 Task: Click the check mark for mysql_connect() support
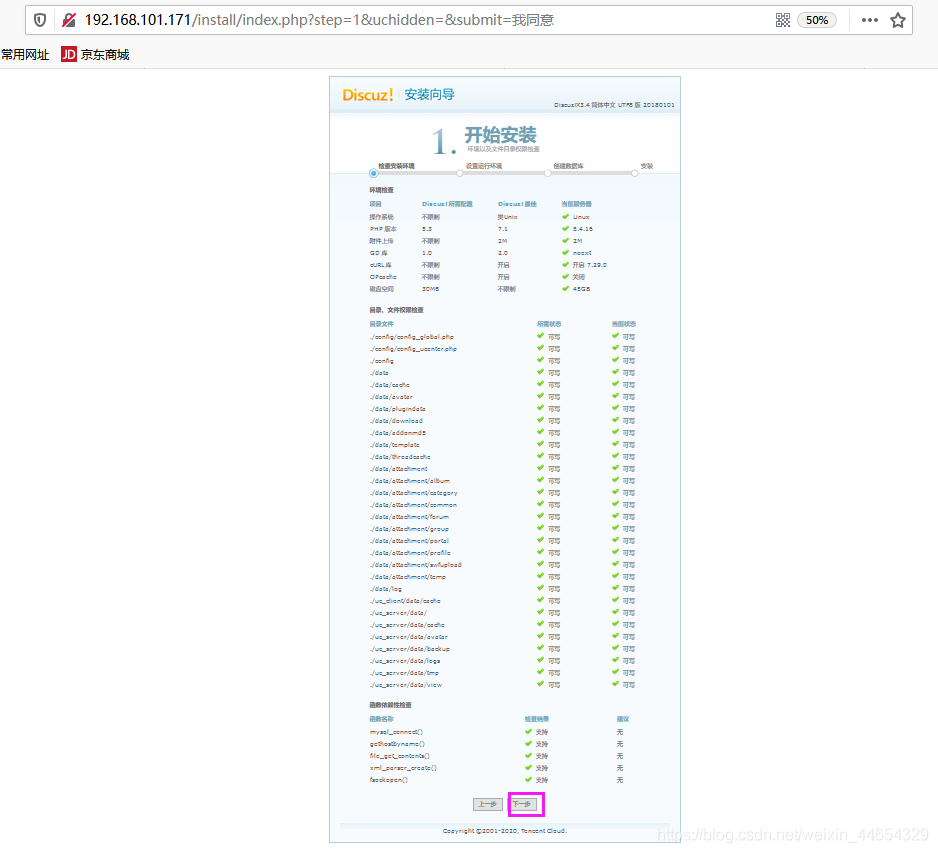(x=528, y=732)
